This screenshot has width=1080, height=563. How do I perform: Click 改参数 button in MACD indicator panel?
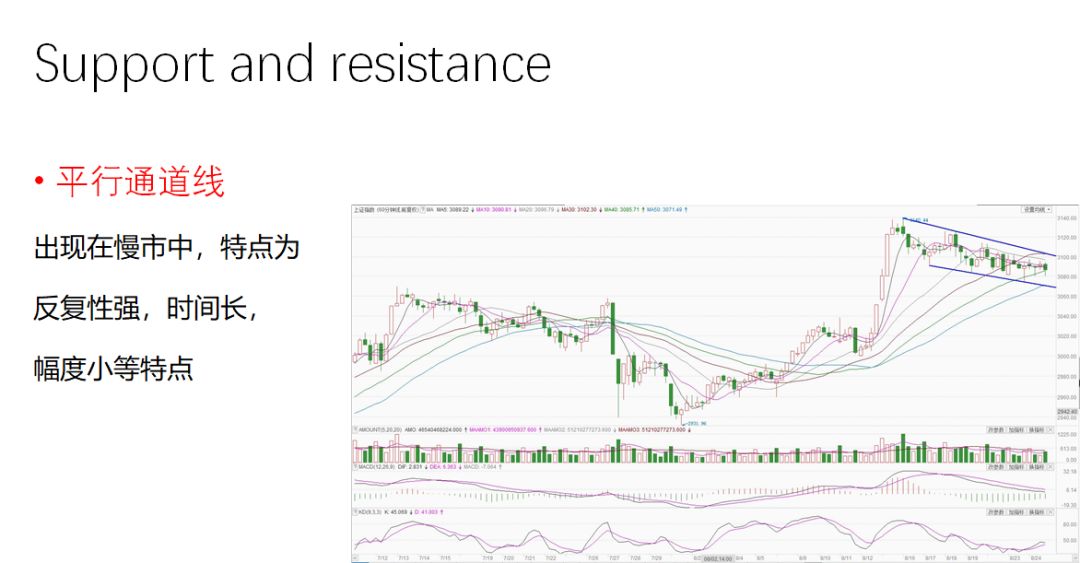pos(996,467)
